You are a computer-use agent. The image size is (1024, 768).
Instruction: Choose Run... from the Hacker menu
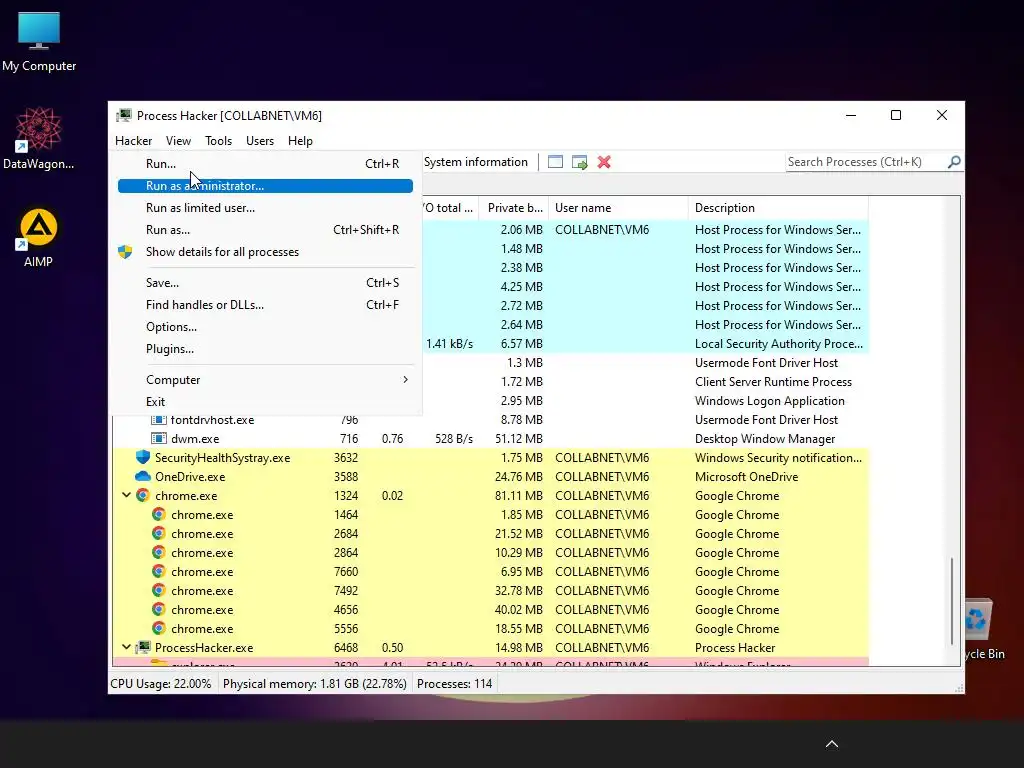[265, 164]
